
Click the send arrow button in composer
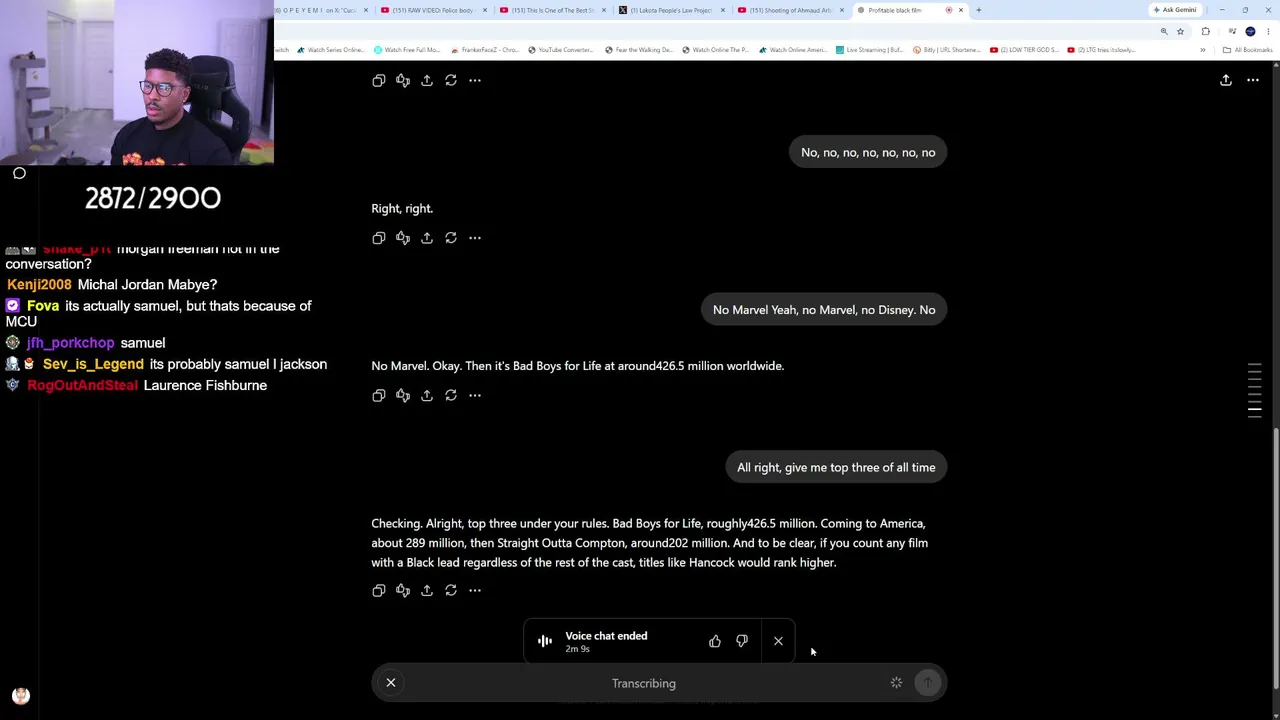(927, 683)
